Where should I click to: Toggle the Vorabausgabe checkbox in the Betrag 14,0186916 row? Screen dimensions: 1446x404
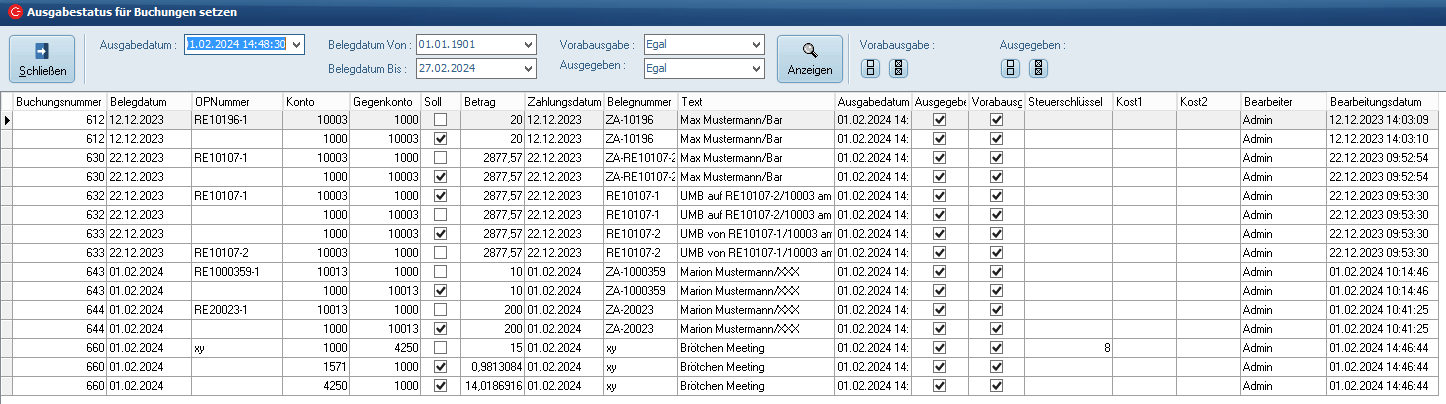pos(996,386)
